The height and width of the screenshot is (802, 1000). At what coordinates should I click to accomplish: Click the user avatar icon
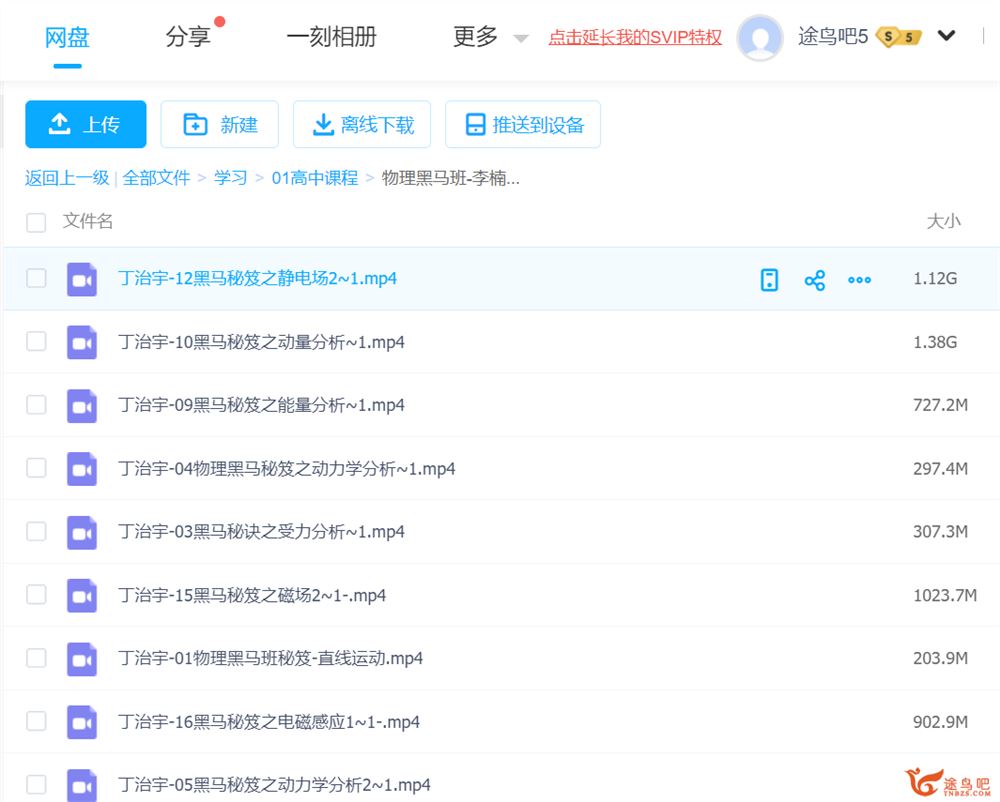(760, 38)
